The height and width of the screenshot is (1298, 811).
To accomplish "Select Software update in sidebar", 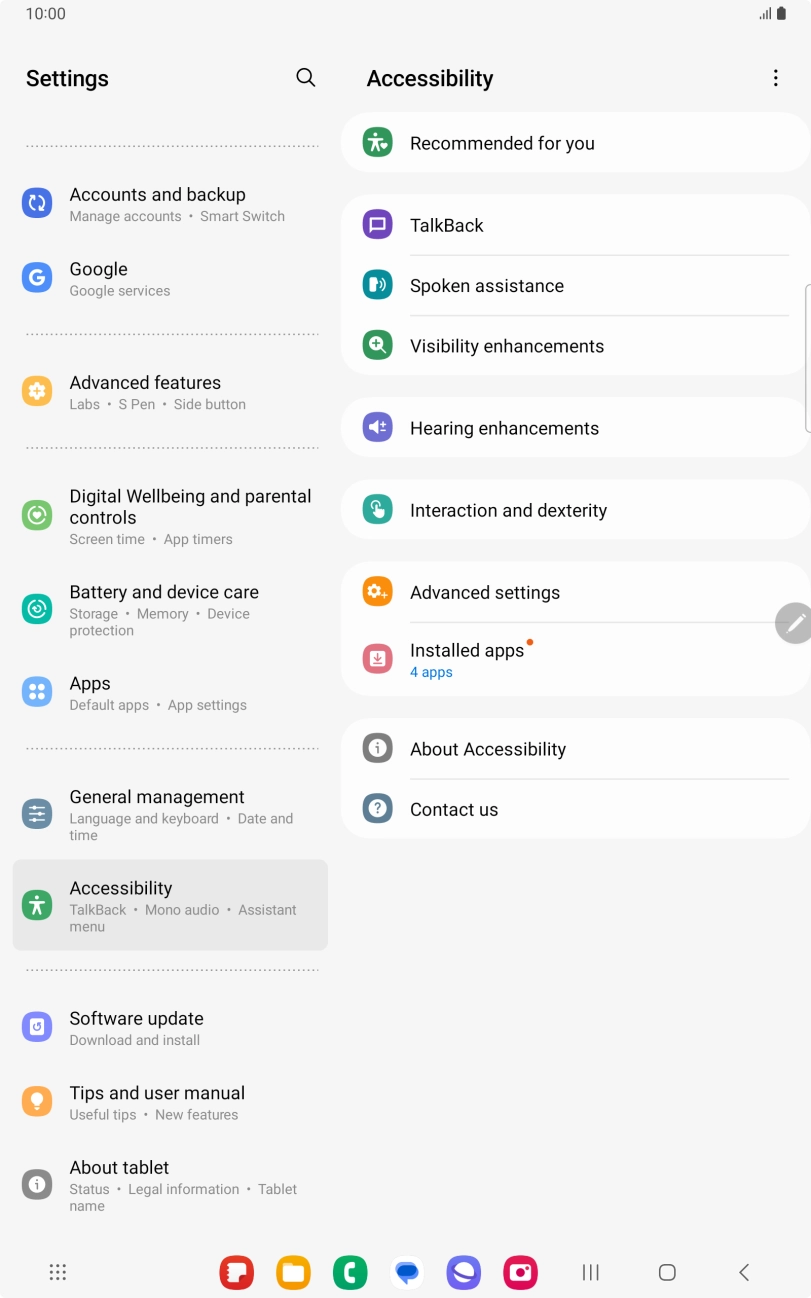I will [x=170, y=1027].
